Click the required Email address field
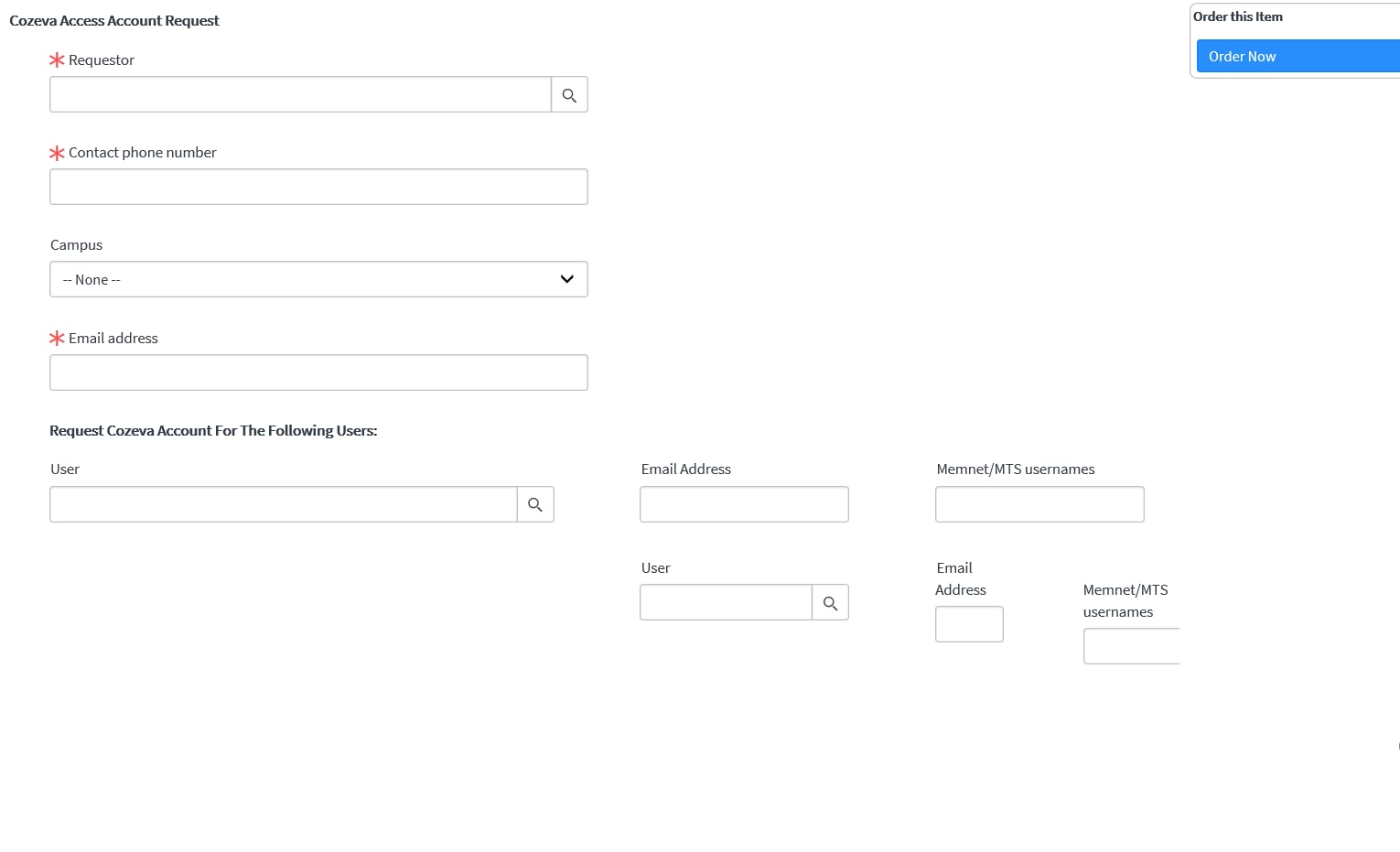Screen dimensions: 1400x852 click(318, 372)
